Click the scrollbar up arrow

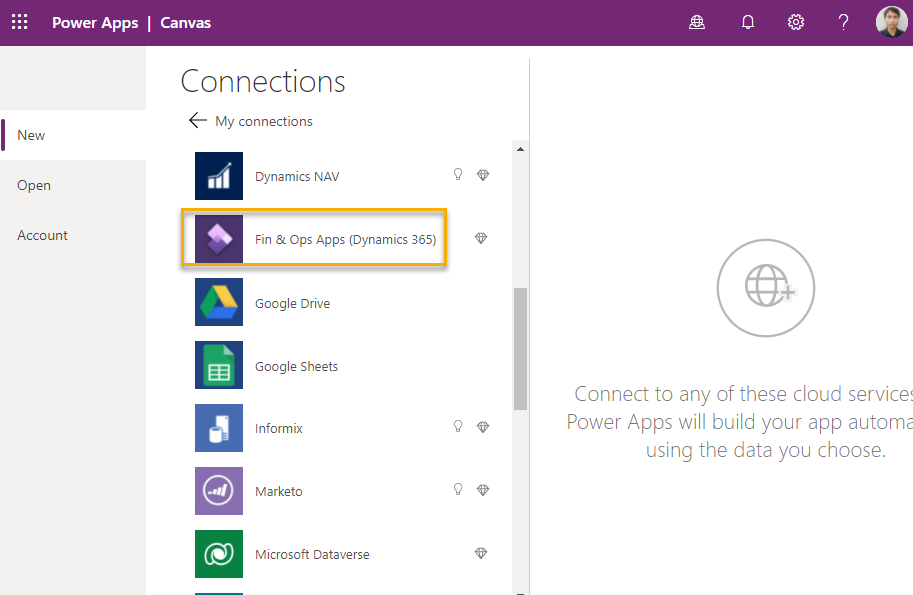tap(521, 150)
